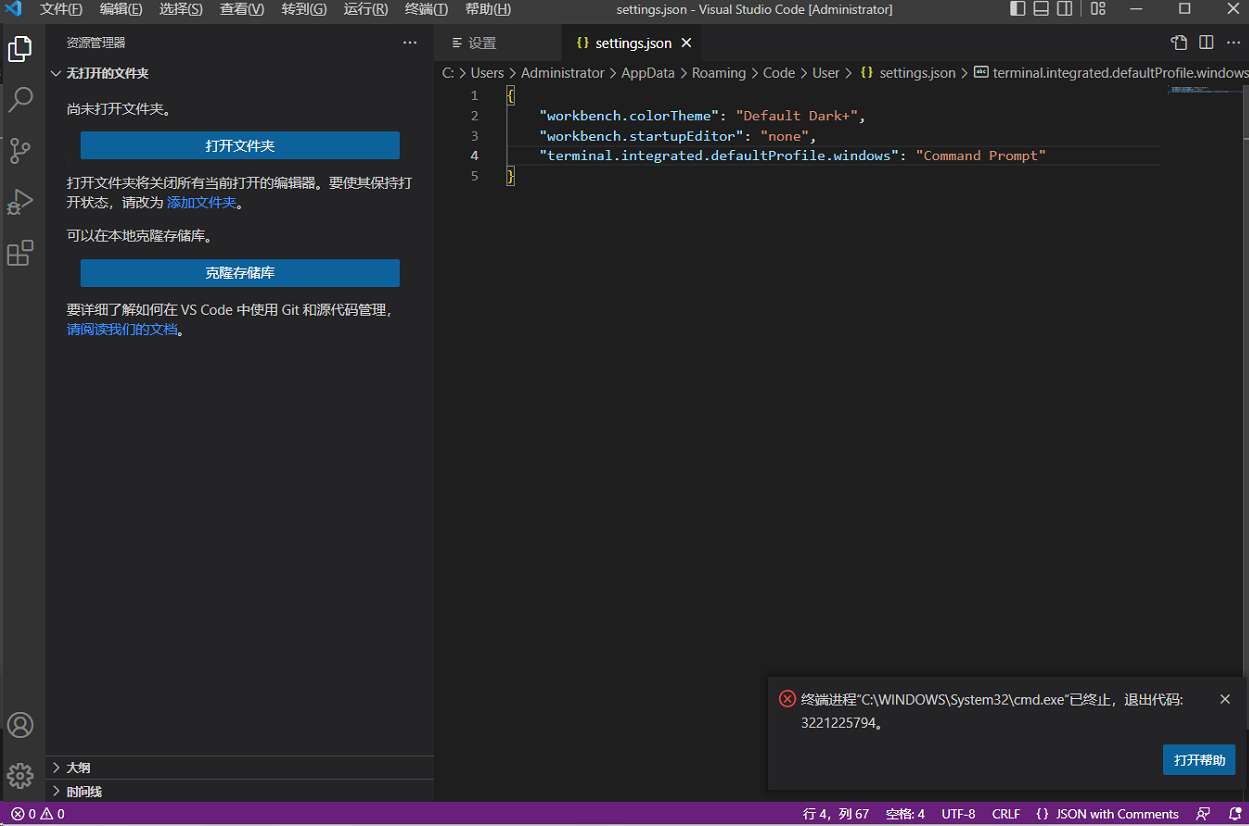Click the 打开帮助 button in notification

click(x=1199, y=760)
